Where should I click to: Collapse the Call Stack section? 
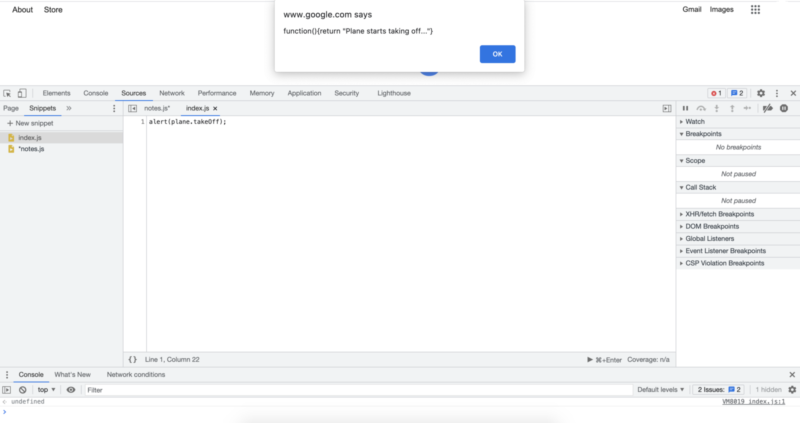coord(738,188)
